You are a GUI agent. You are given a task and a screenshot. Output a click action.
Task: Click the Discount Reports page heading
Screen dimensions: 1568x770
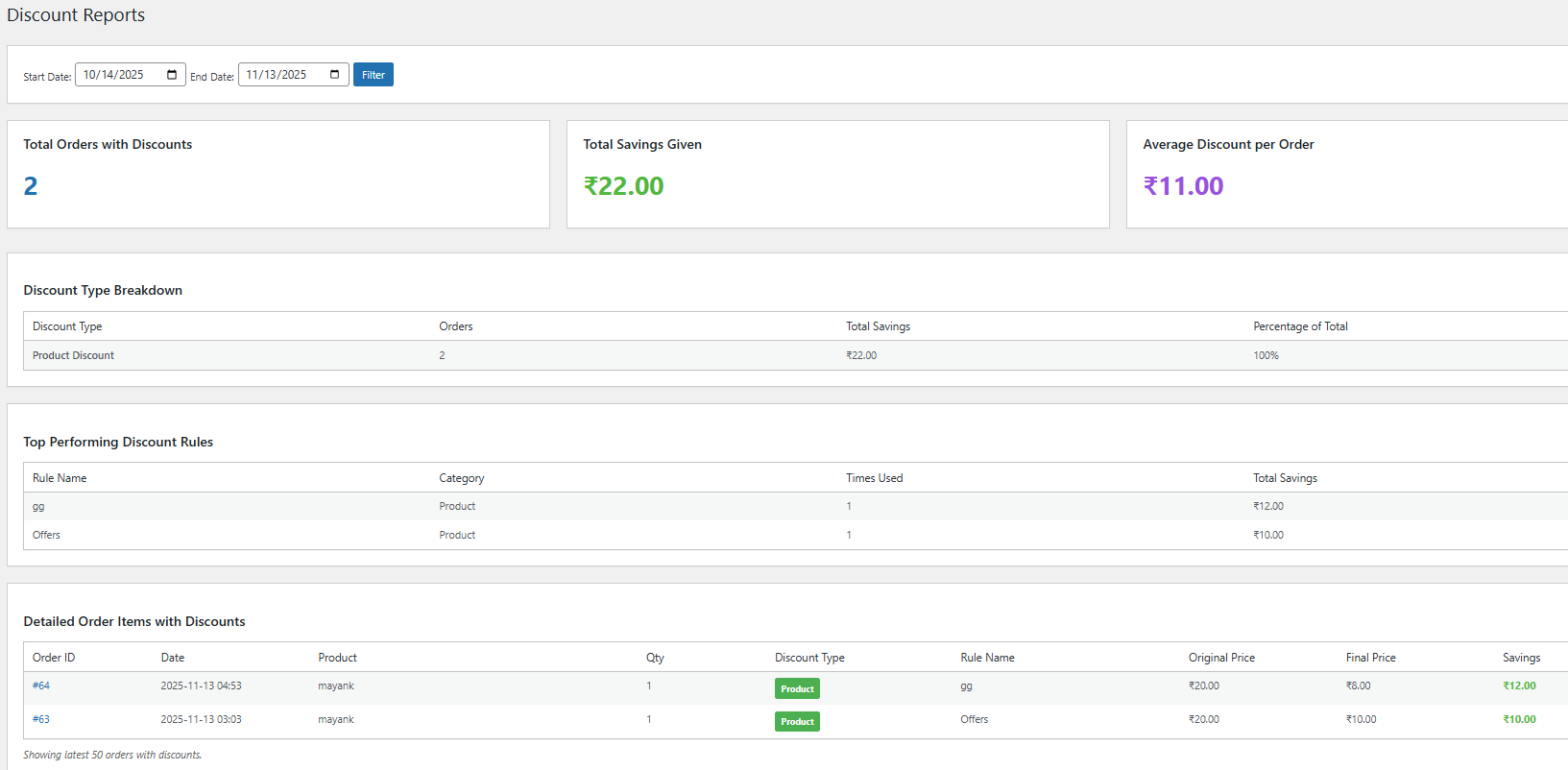(76, 15)
